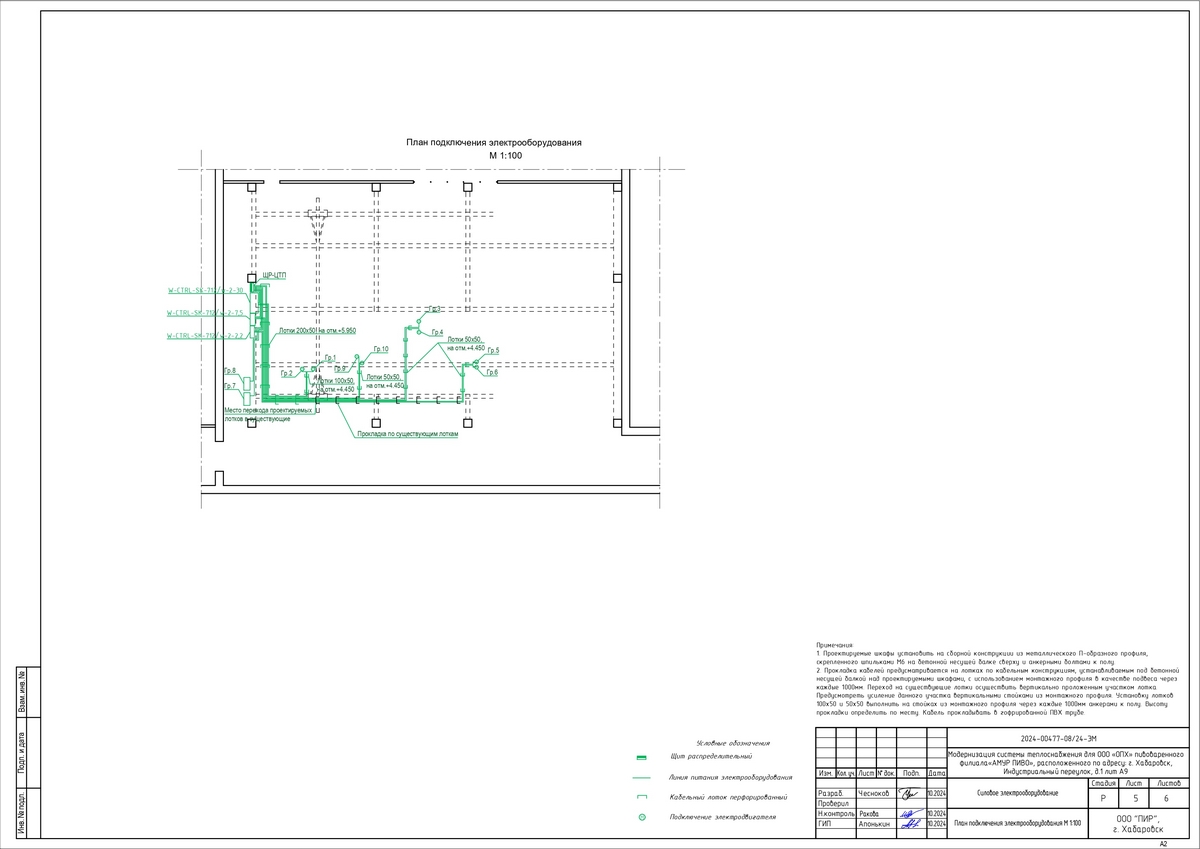Click the power supply line legend symbol

click(642, 777)
